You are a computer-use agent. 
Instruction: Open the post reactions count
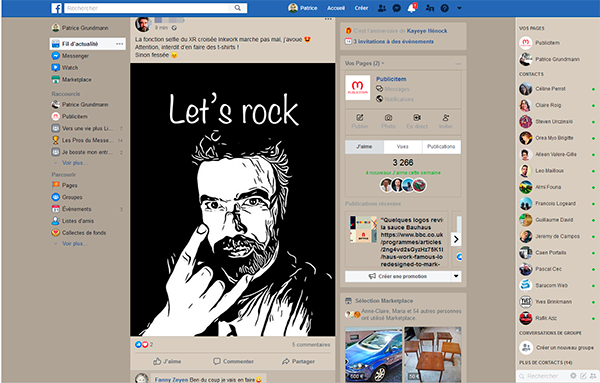[x=144, y=345]
